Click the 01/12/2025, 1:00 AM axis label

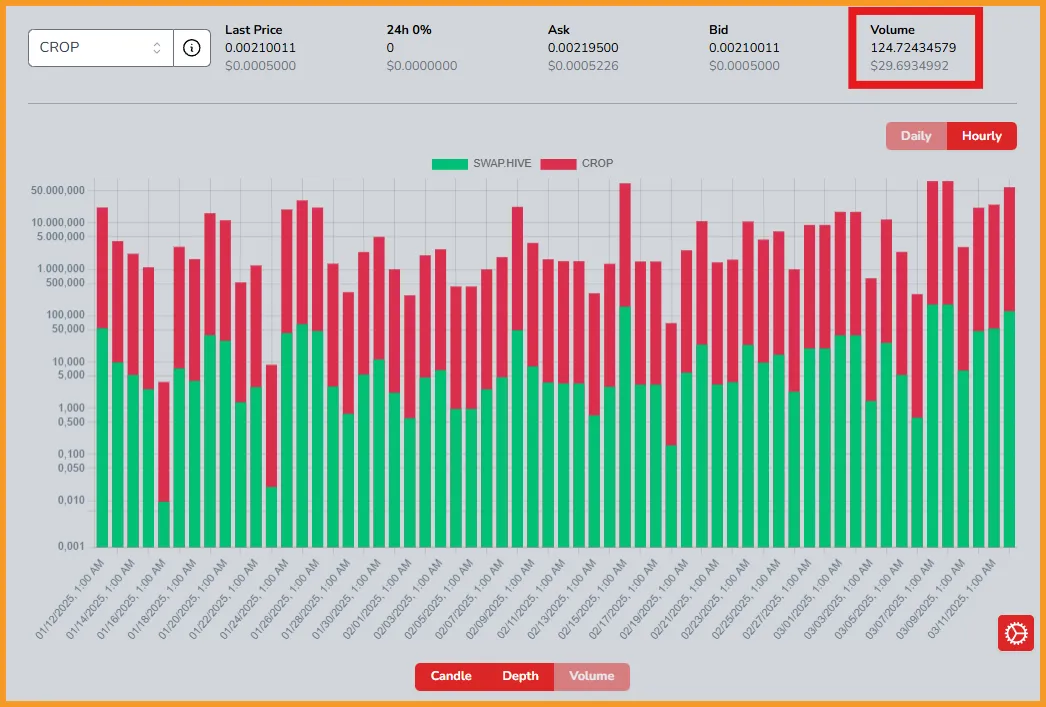72,599
